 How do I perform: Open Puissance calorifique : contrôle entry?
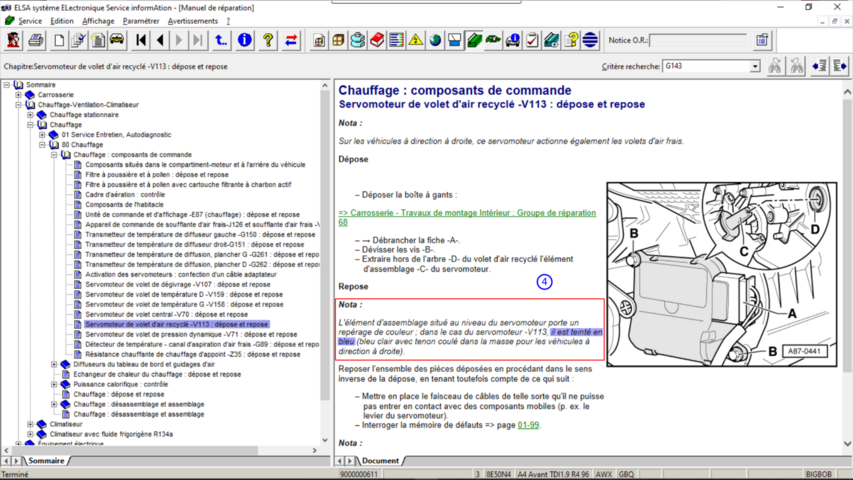pos(121,384)
